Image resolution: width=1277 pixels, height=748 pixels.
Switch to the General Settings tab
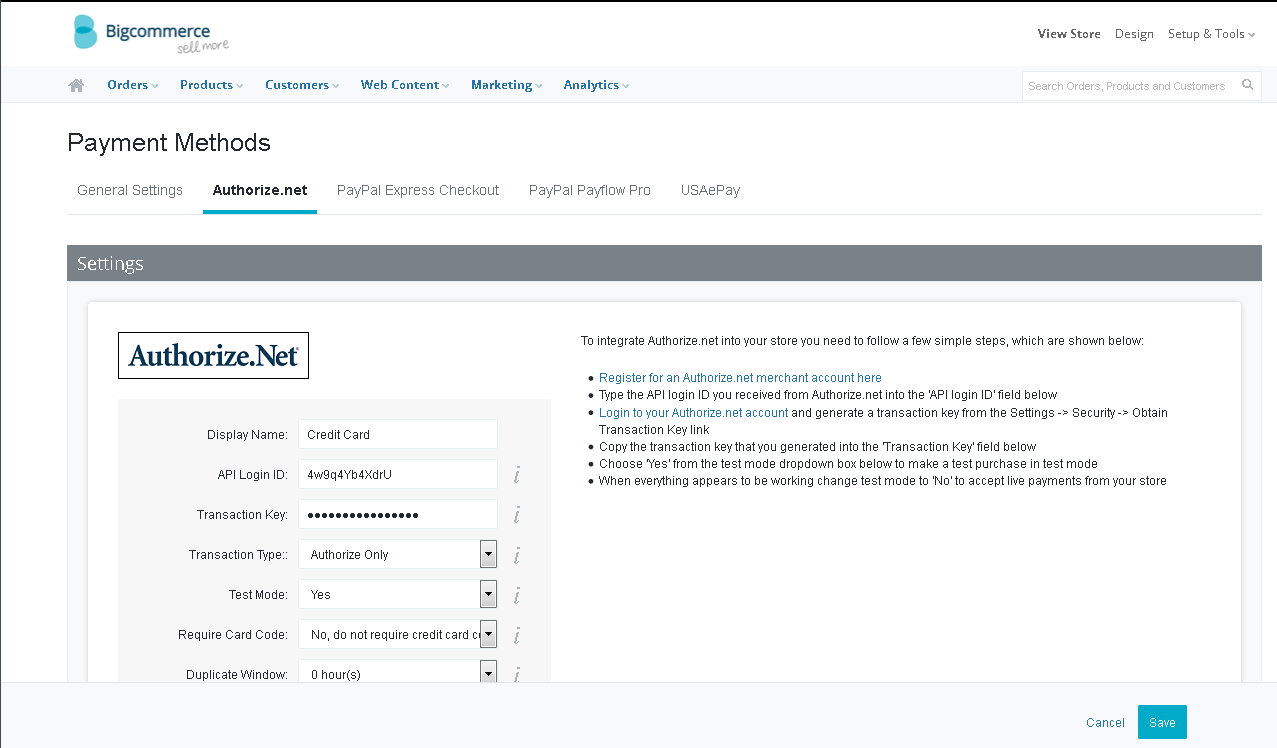(x=130, y=190)
